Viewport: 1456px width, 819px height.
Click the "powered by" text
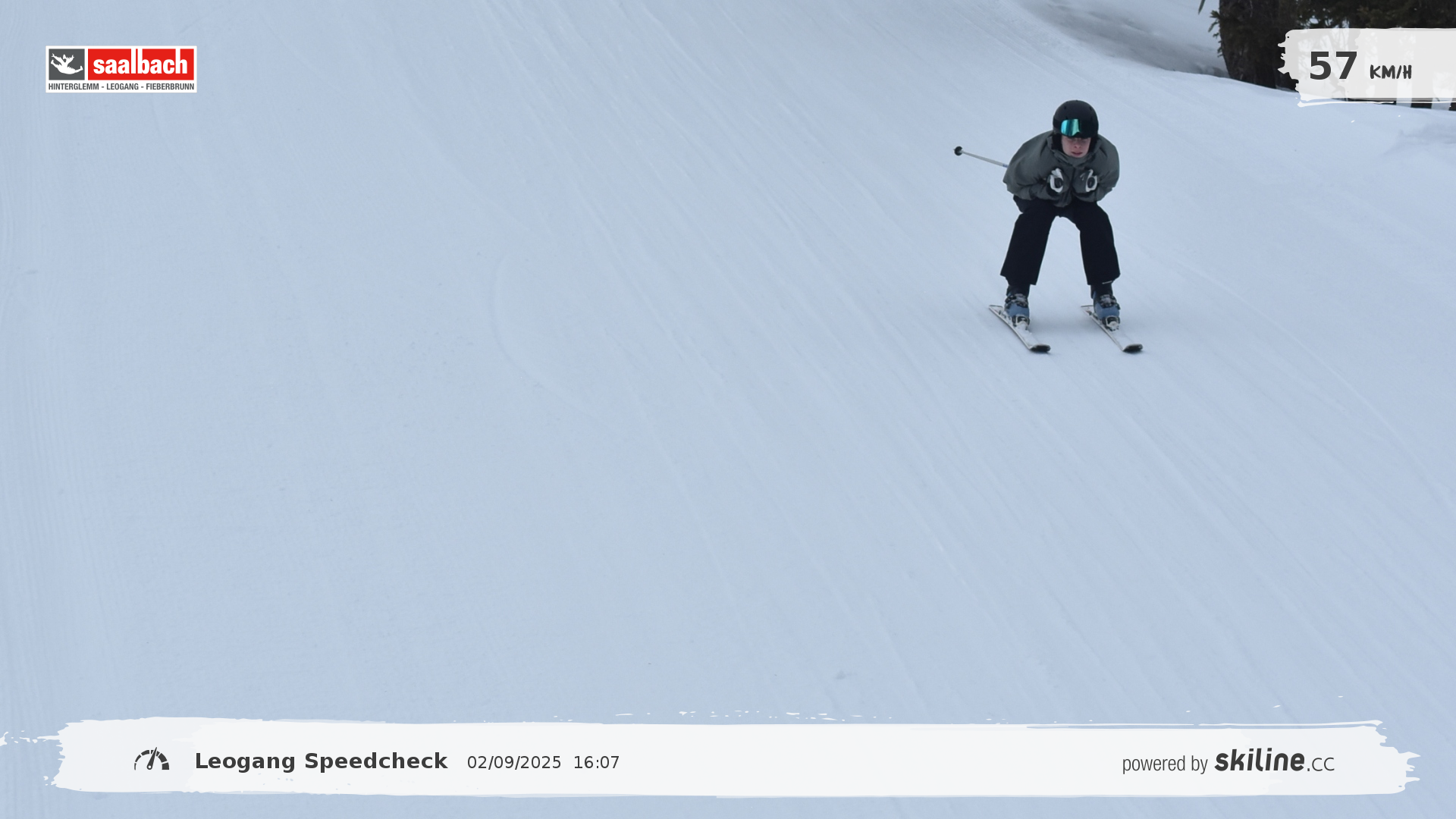click(x=1165, y=764)
